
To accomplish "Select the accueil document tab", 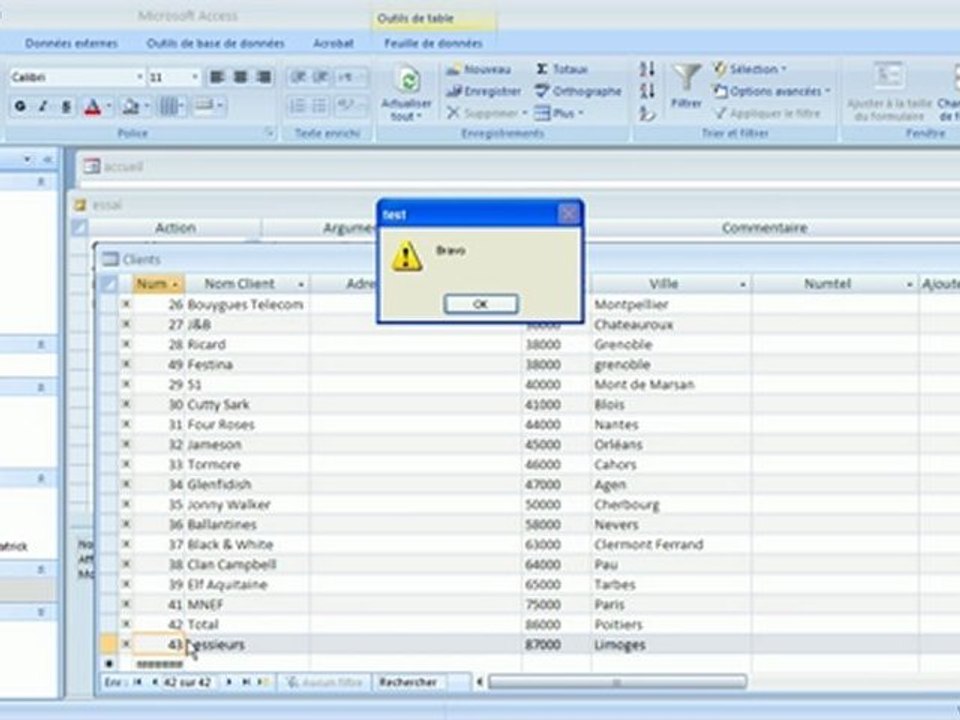I will click(115, 166).
